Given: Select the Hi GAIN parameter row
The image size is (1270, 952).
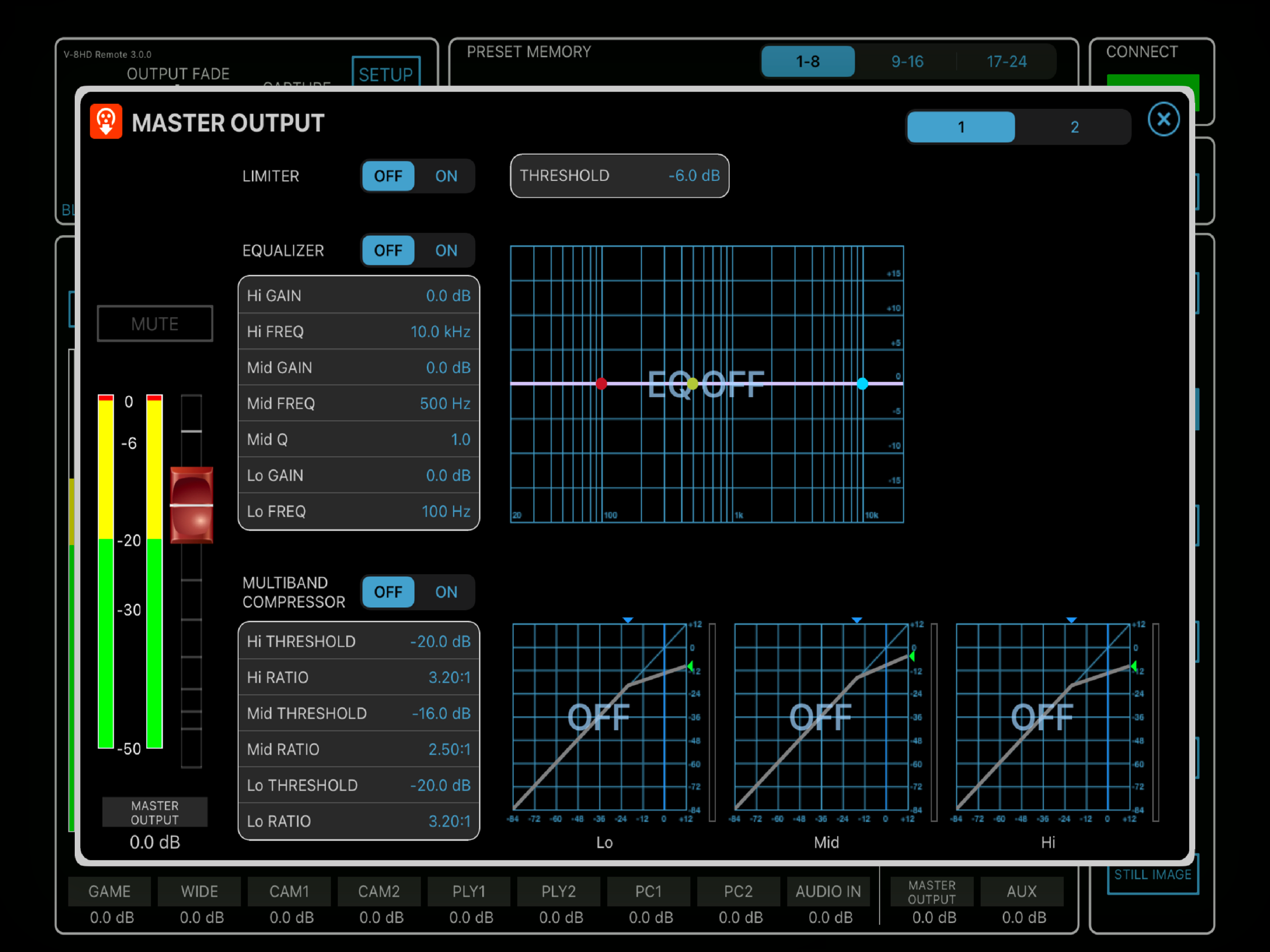Looking at the screenshot, I should click(359, 296).
